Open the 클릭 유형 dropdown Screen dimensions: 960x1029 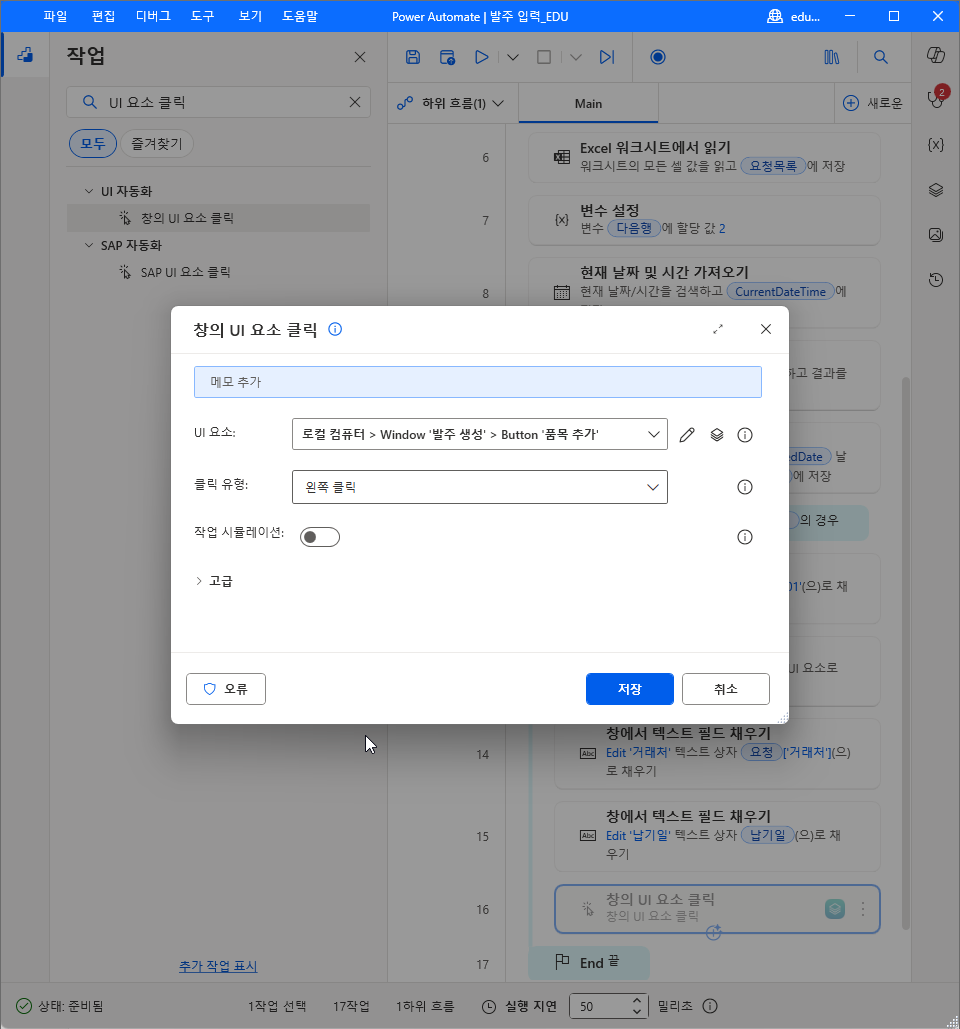[x=480, y=487]
